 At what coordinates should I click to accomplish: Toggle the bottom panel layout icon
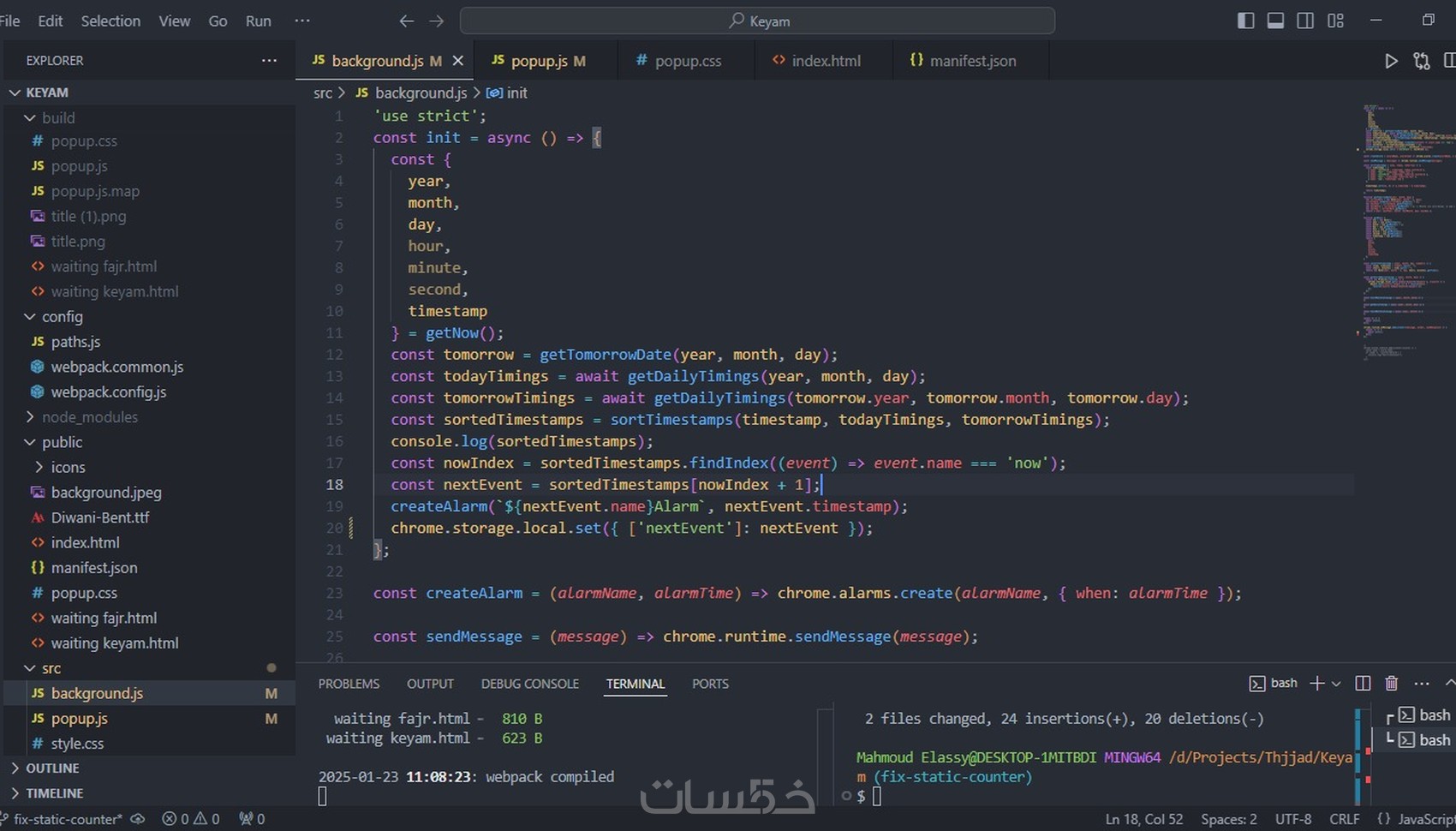tap(1275, 21)
